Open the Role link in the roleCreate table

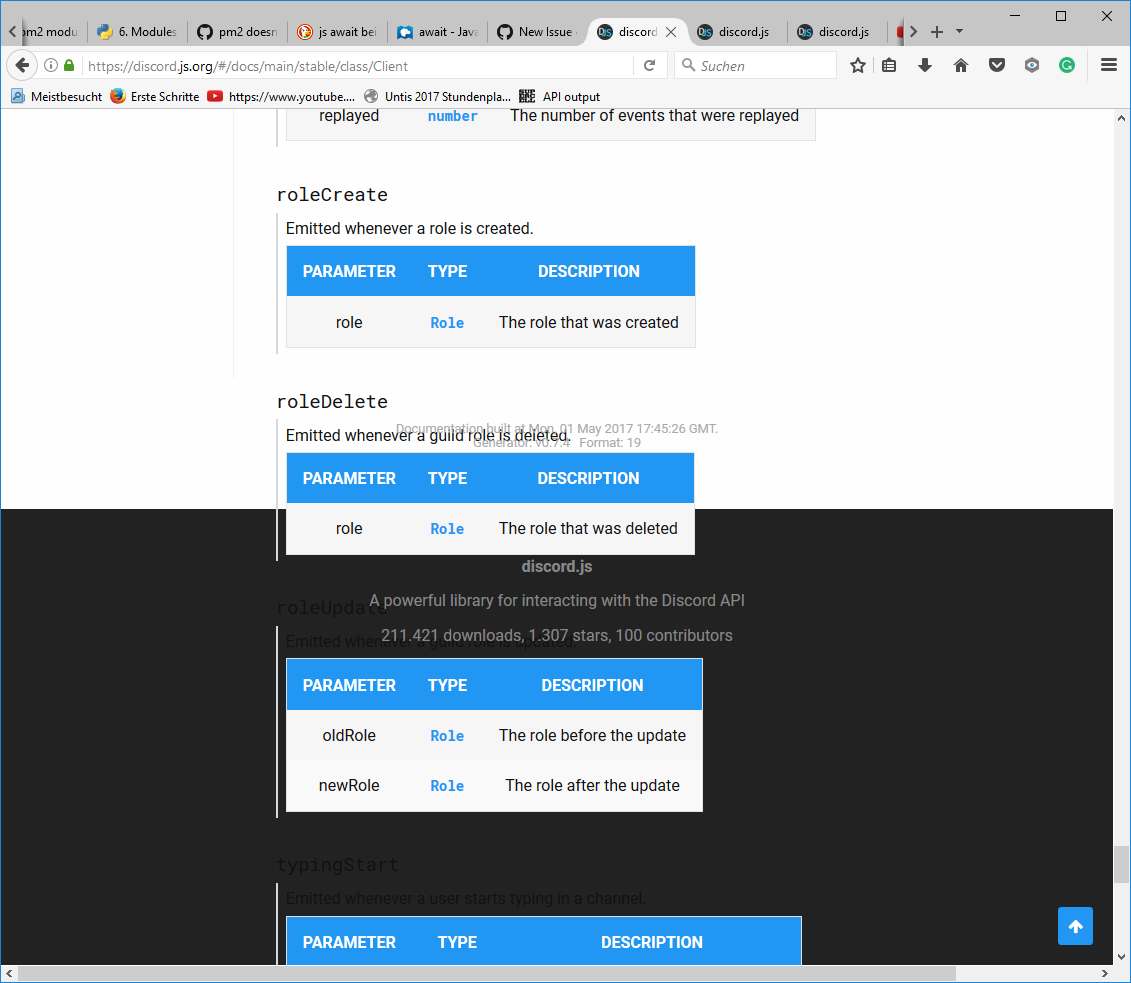pyautogui.click(x=447, y=322)
